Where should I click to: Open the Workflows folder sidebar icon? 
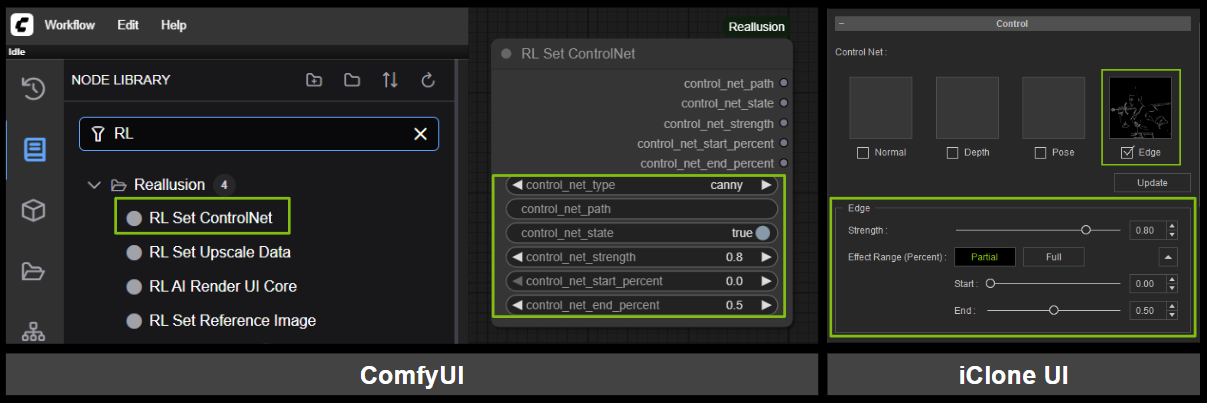point(34,271)
